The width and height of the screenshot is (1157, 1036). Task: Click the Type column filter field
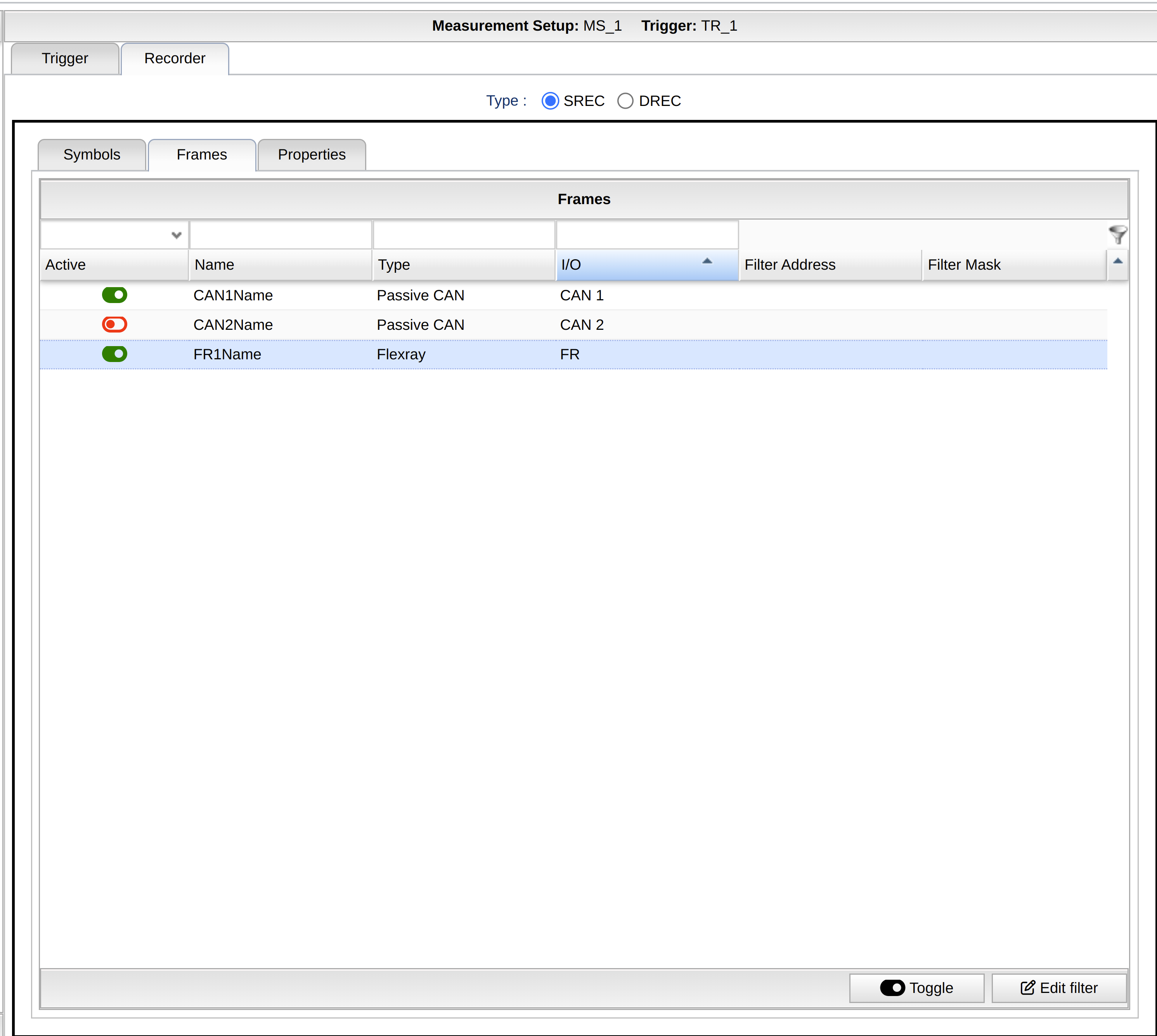[464, 235]
